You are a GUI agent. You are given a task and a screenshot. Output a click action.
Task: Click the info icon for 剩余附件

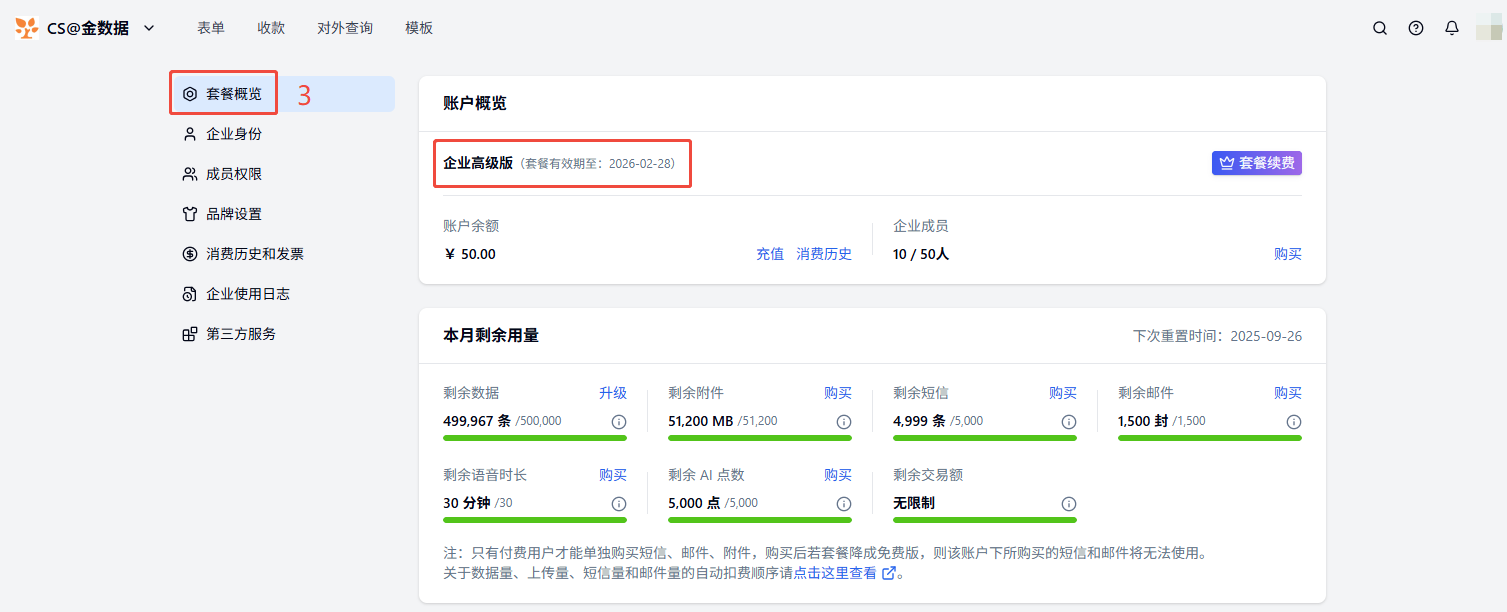(844, 422)
